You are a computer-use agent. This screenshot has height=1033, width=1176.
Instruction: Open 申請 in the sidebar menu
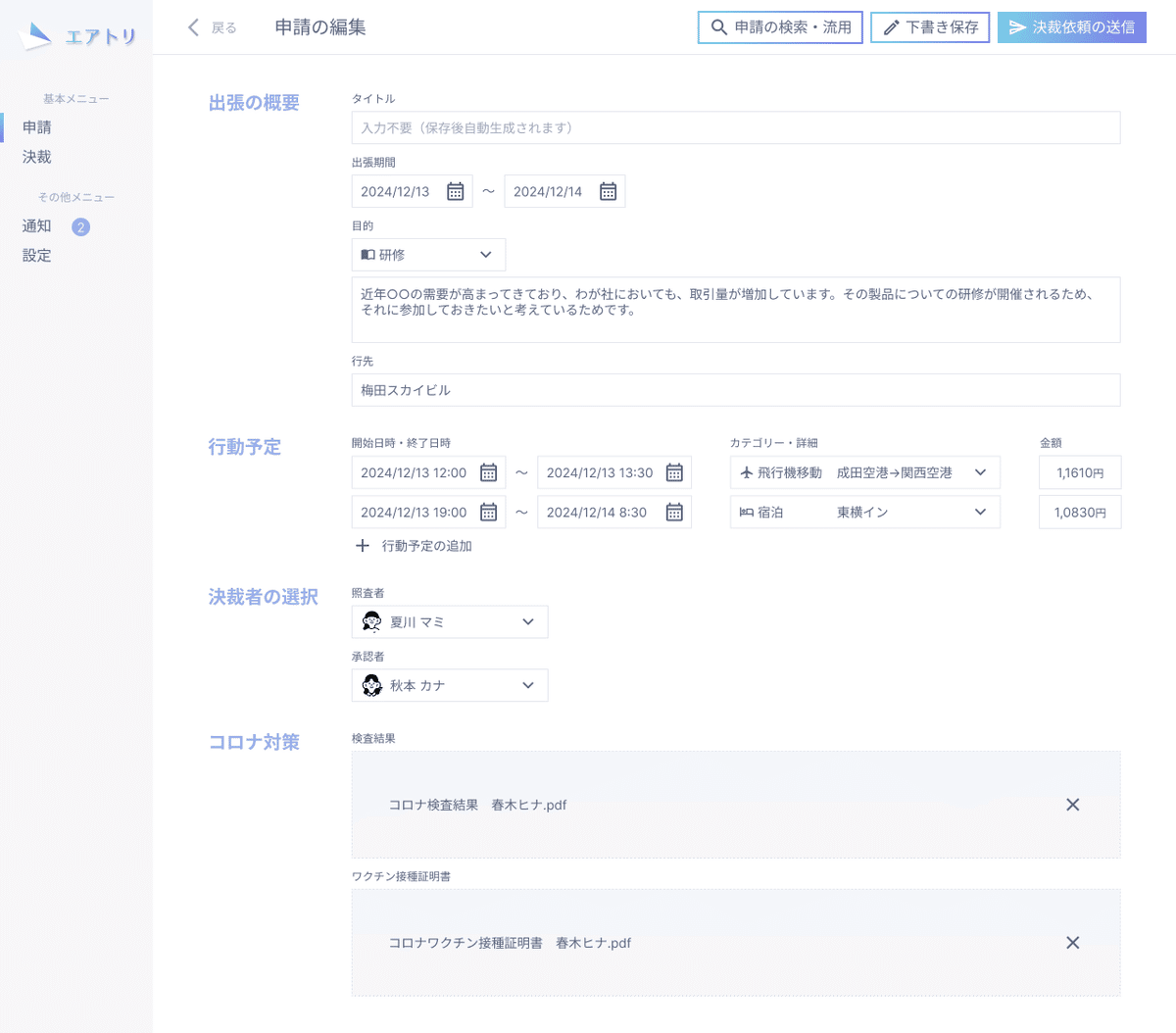pos(37,127)
